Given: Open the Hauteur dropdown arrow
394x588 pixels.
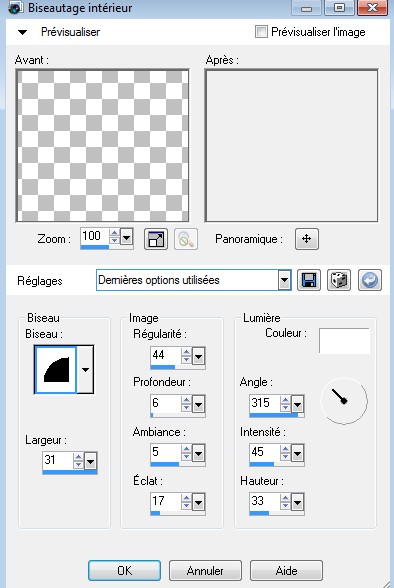Looking at the screenshot, I should [297, 502].
